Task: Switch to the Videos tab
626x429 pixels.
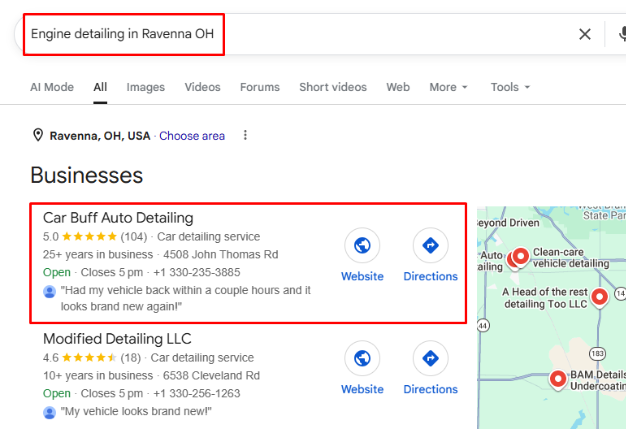Action: (x=202, y=87)
